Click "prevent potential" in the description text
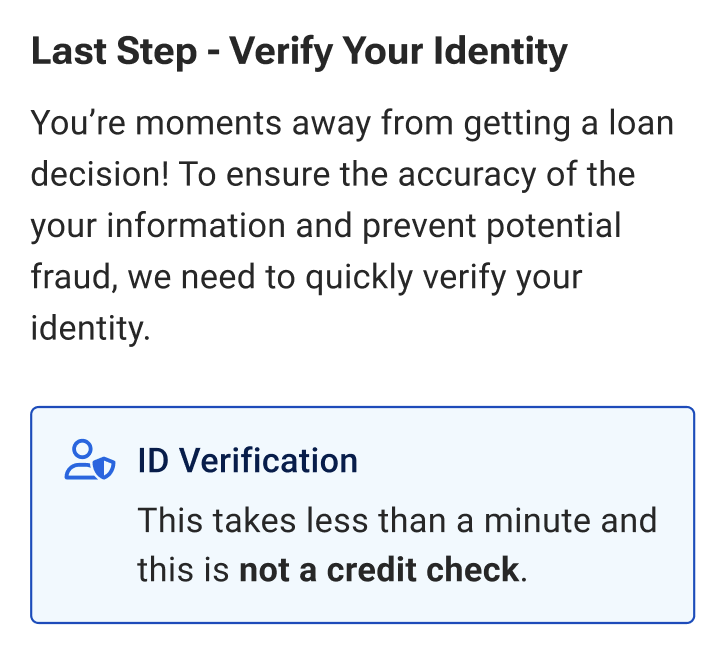Image resolution: width=728 pixels, height=648 pixels. [491, 225]
